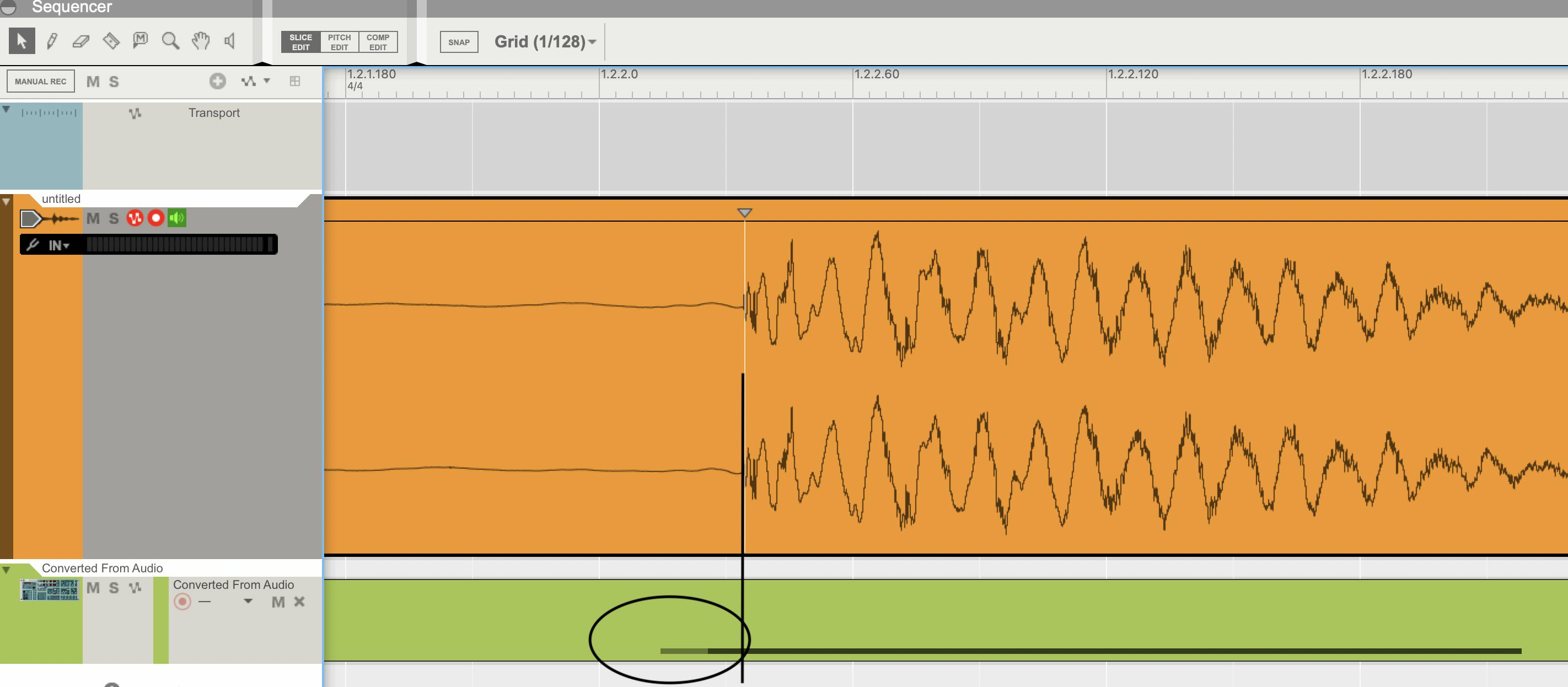
Task: Toggle Manual Rec button
Action: tap(41, 82)
